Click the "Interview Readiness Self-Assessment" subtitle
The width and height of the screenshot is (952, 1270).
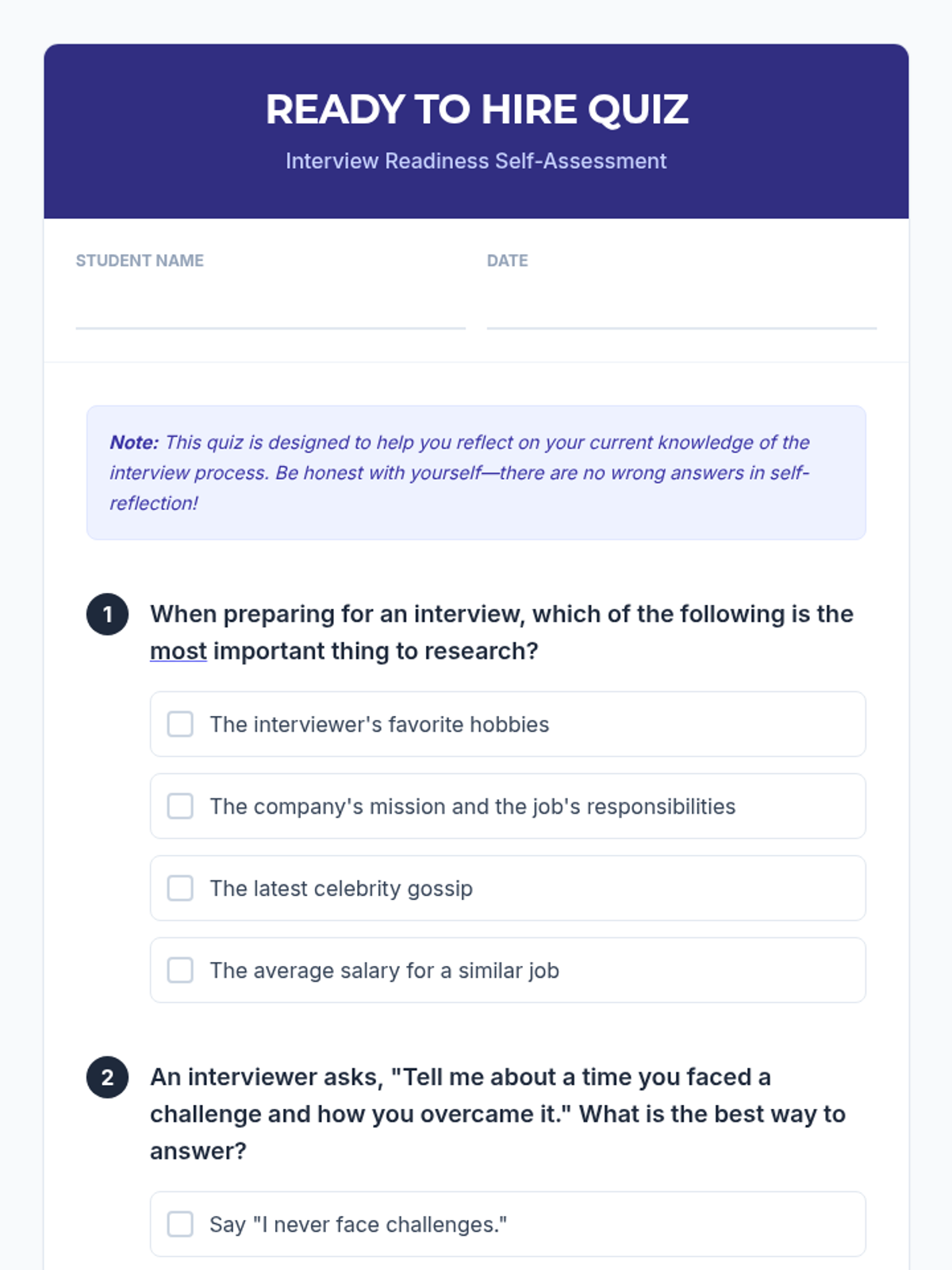tap(476, 161)
